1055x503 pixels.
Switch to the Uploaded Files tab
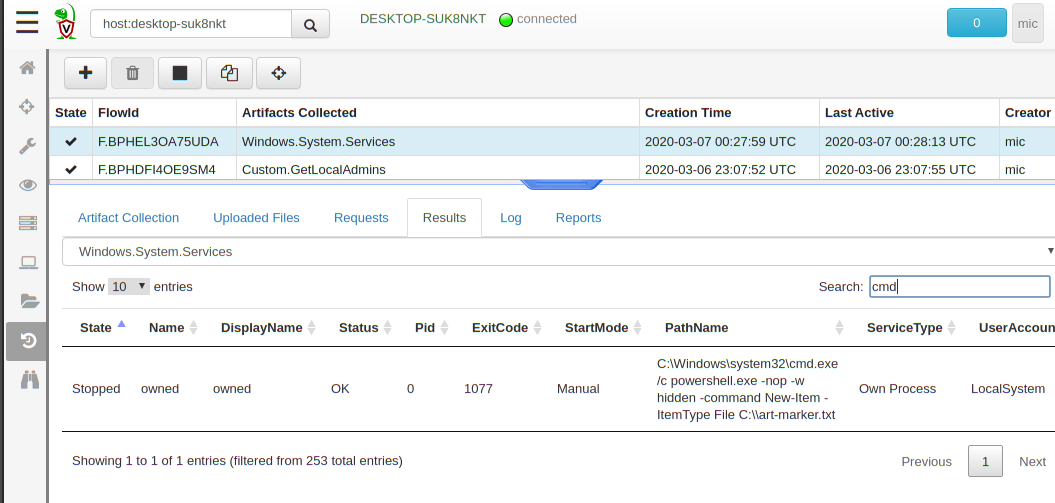coord(256,218)
